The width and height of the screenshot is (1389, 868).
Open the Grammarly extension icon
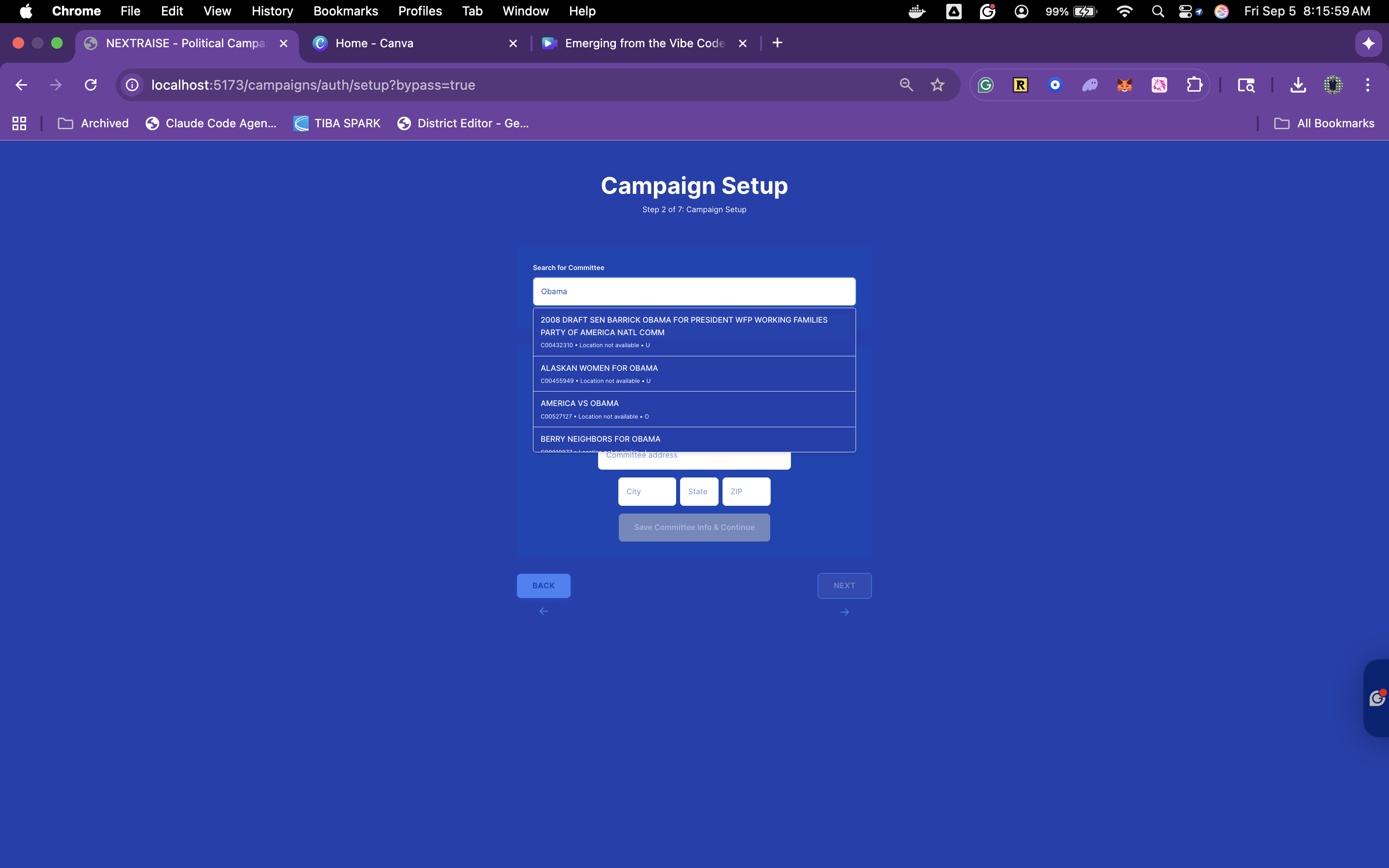(985, 85)
